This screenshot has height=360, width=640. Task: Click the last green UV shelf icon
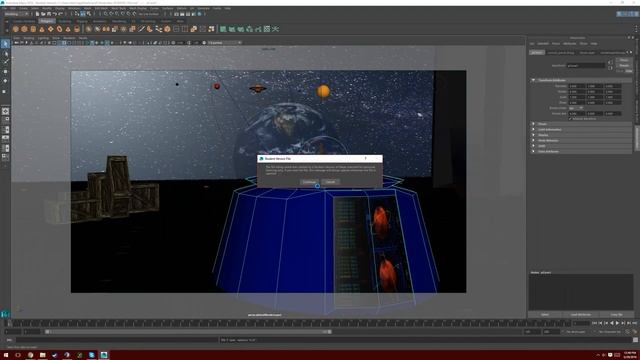[276, 29]
